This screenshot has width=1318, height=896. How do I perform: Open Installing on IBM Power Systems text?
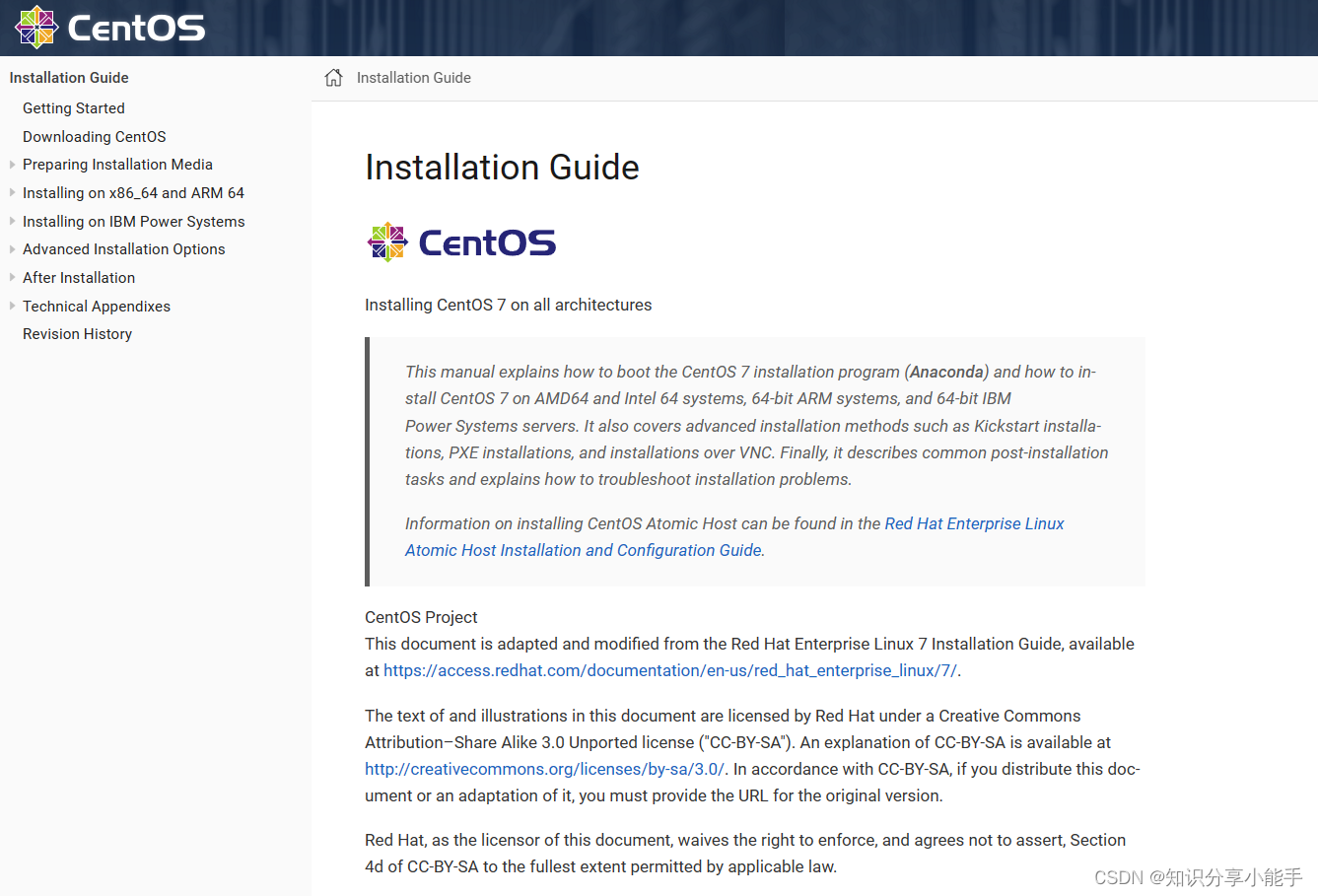(134, 222)
